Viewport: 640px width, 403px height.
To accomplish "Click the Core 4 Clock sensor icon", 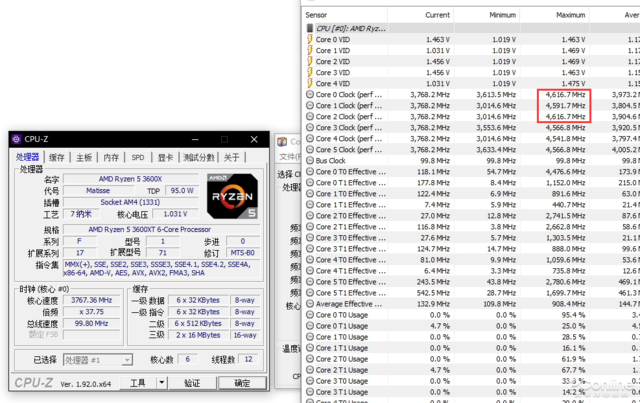I will click(310, 138).
